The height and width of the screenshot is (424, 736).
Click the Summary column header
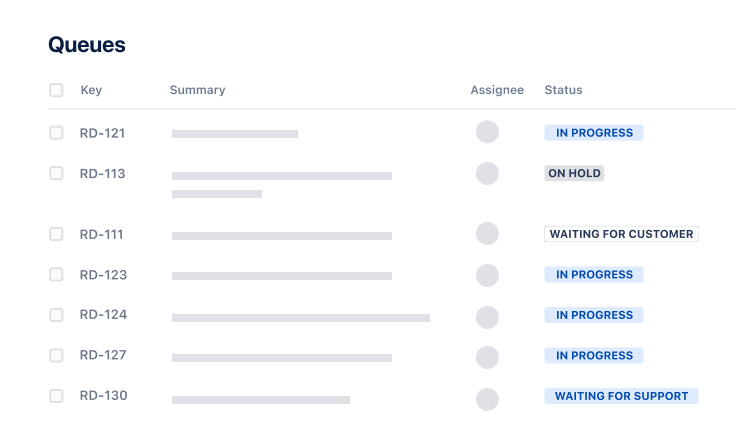(x=197, y=90)
